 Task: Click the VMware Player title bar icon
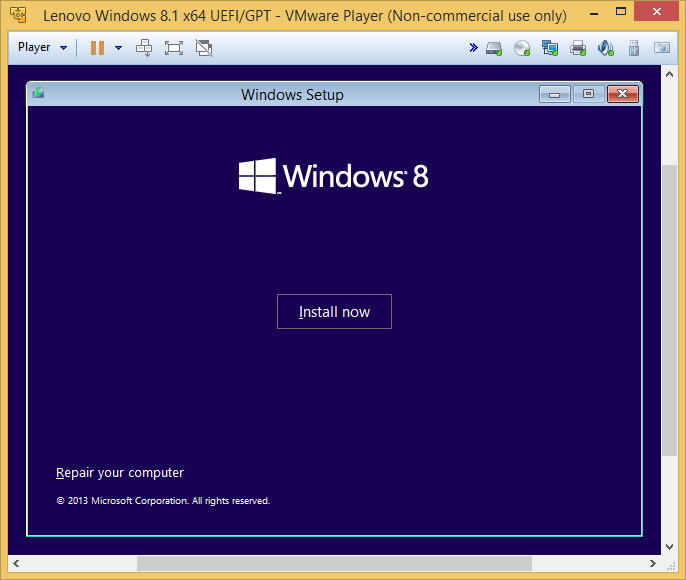tap(18, 14)
